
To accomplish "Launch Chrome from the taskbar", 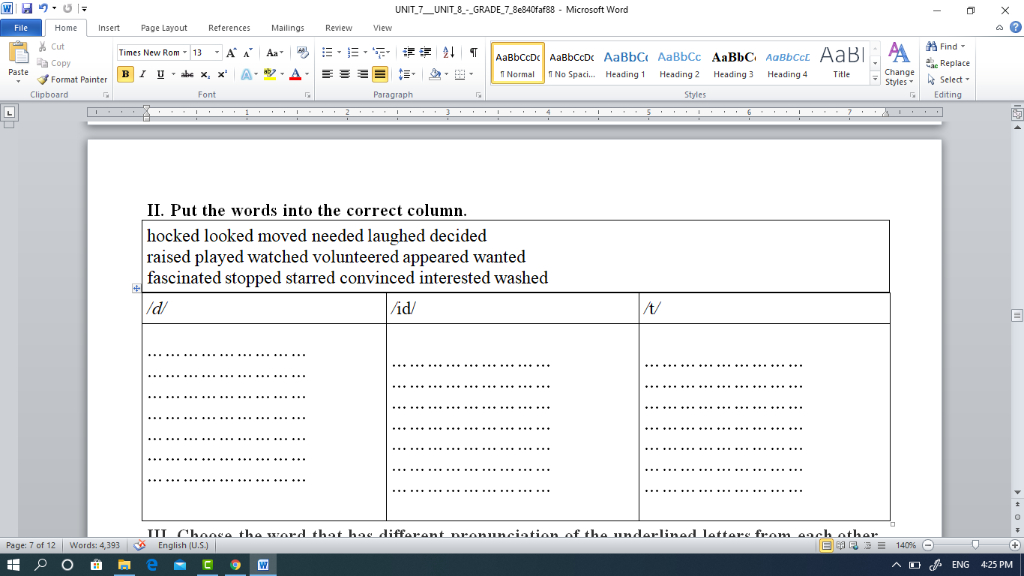I will pyautogui.click(x=235, y=565).
